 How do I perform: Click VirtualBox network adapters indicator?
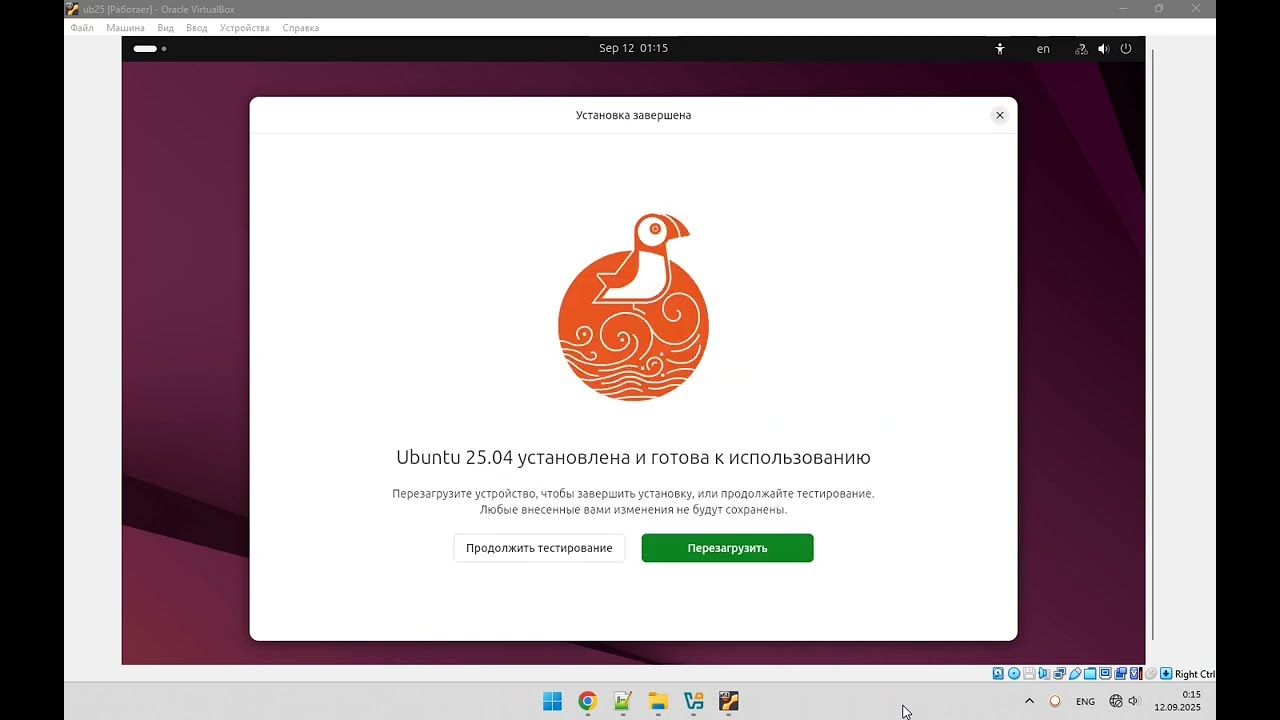[1060, 674]
